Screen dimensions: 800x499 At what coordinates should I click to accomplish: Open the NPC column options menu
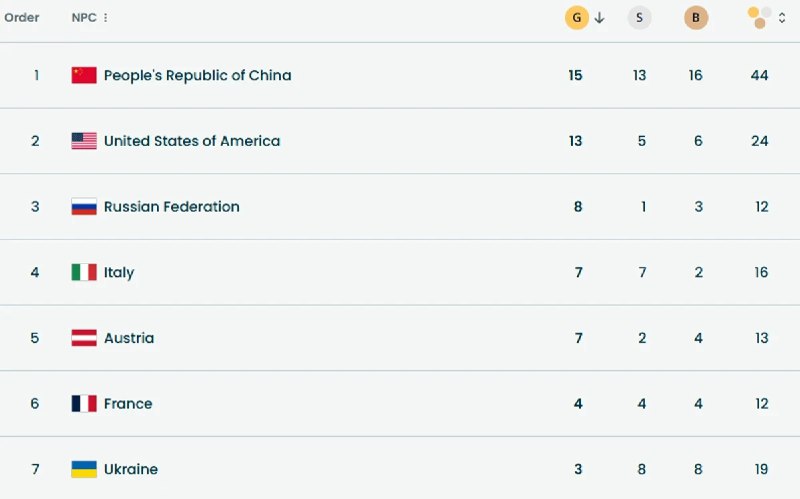pos(106,18)
